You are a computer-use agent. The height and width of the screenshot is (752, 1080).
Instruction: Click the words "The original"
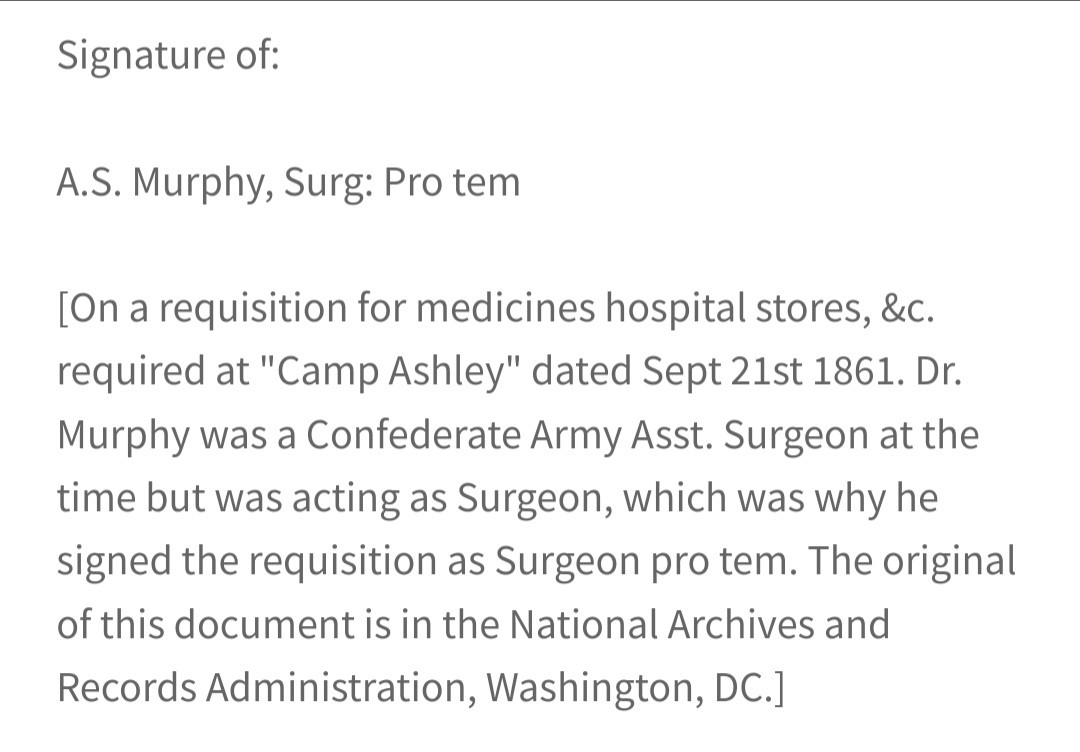coord(913,561)
